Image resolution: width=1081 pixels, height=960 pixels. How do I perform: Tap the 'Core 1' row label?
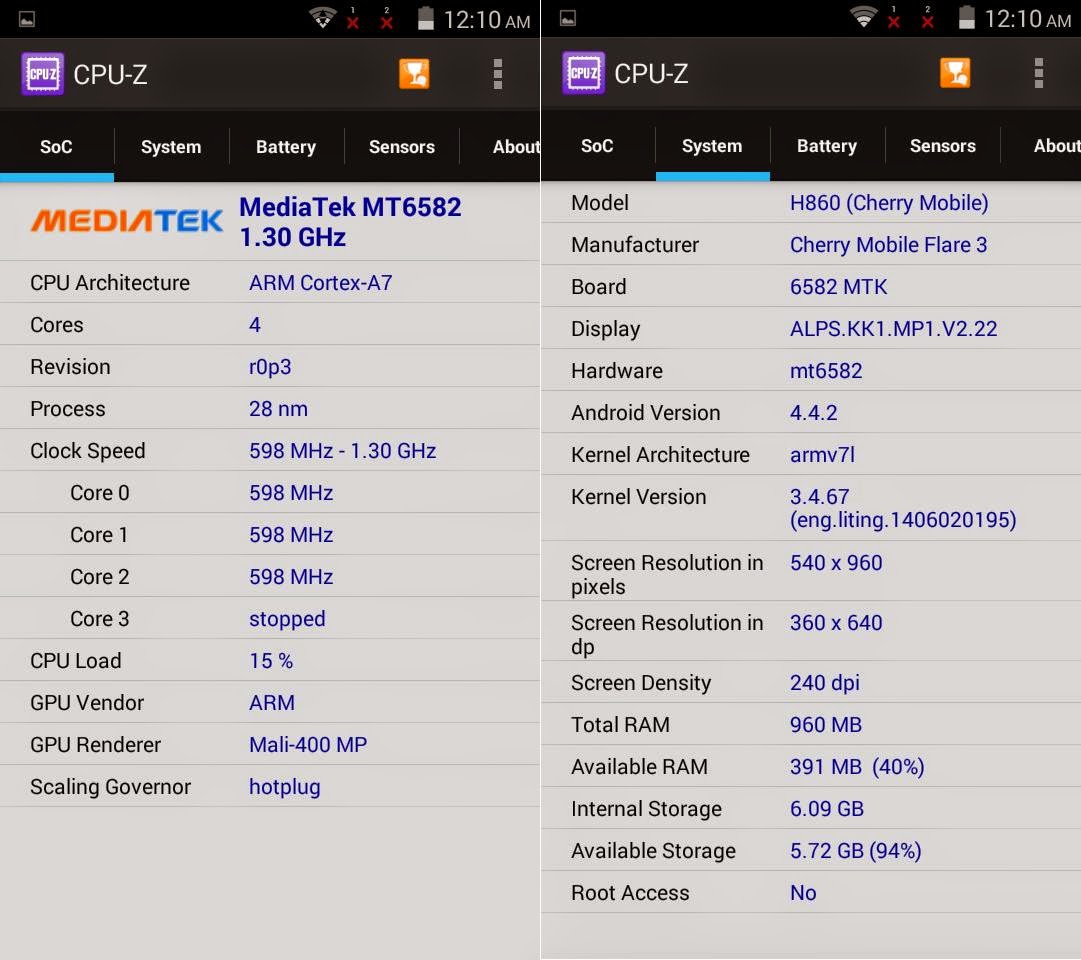coord(99,535)
